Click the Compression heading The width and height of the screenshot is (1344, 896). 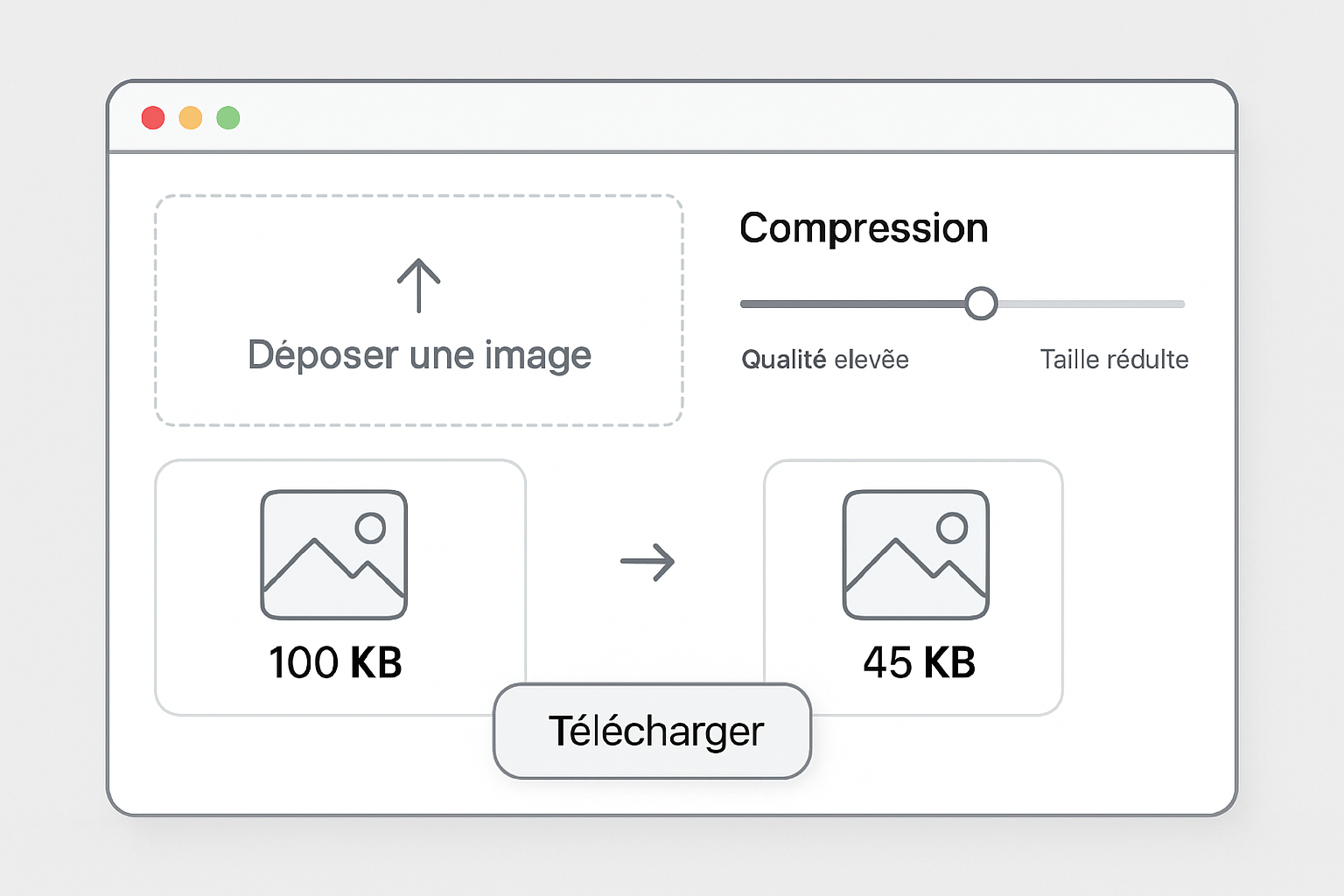864,227
